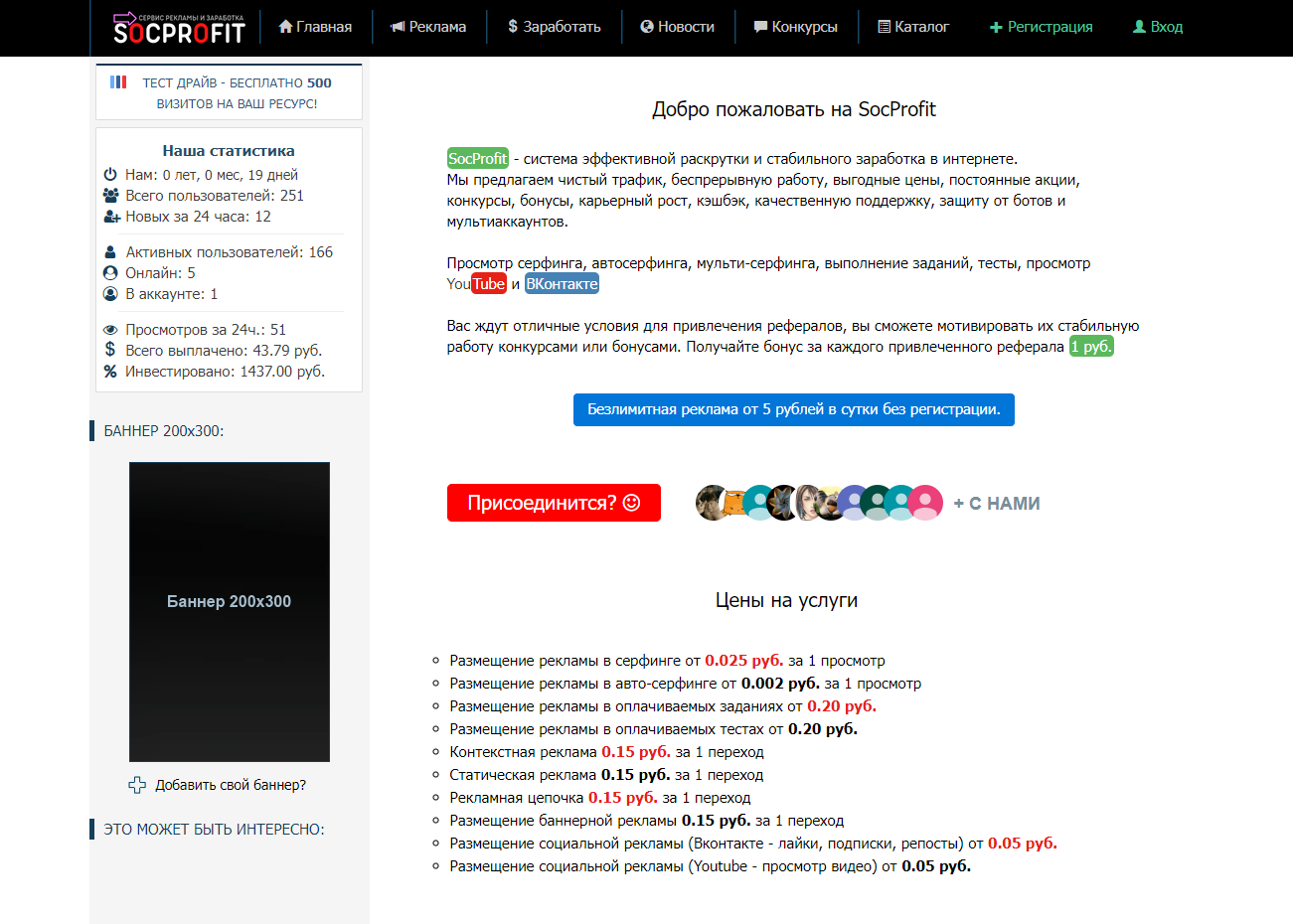Click the green 1 руб. badge
This screenshot has height=924, width=1293.
coord(1091,347)
